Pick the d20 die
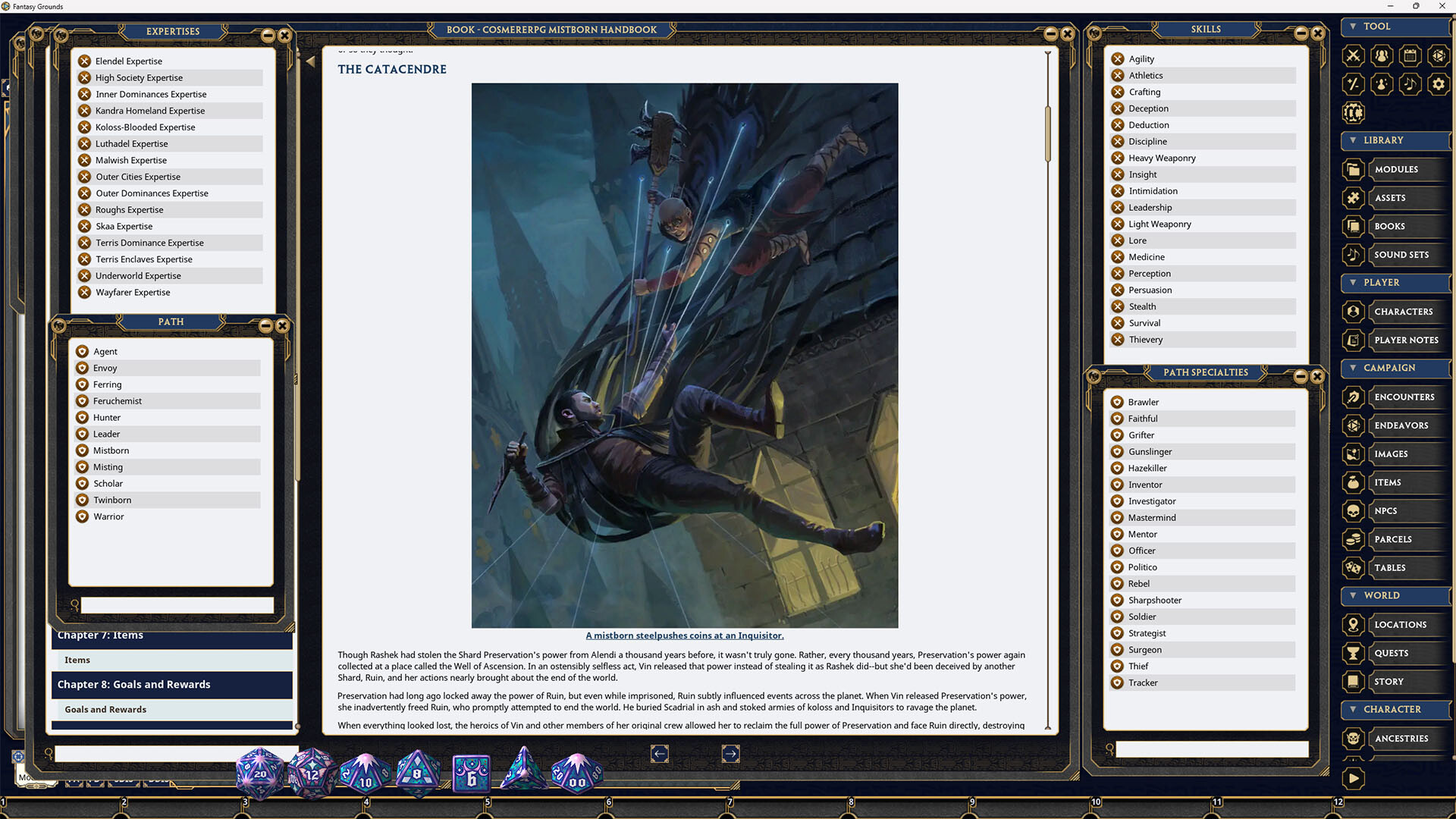Screen dimensions: 1456x819 point(259,773)
